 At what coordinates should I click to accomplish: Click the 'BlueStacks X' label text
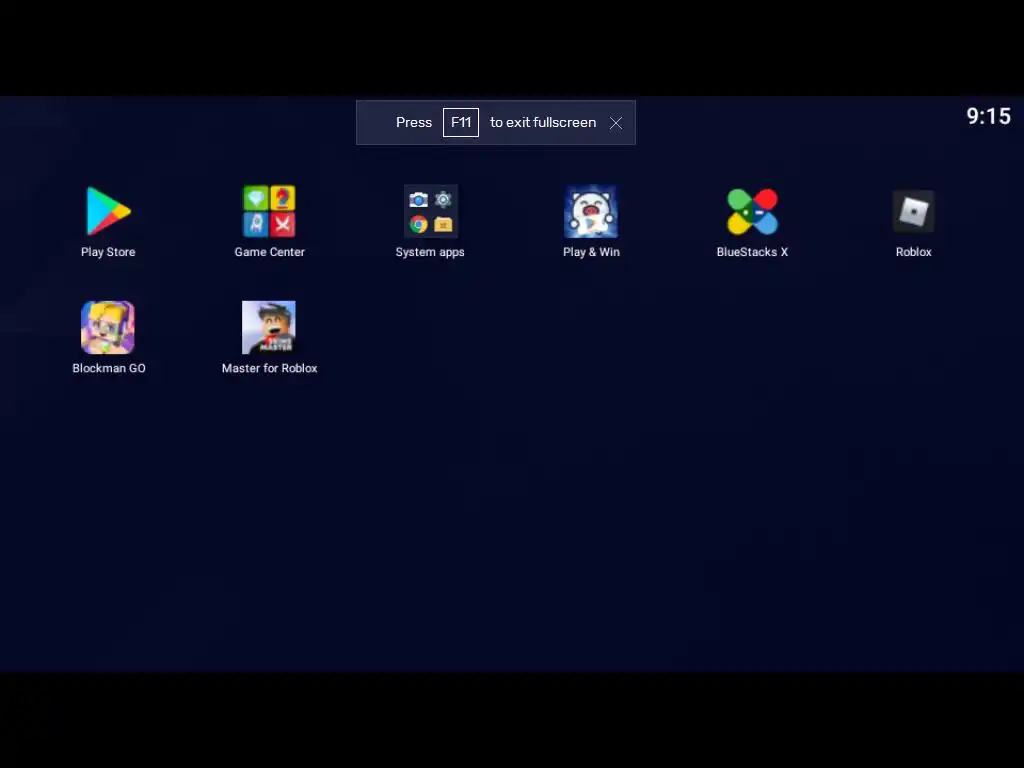coord(752,252)
